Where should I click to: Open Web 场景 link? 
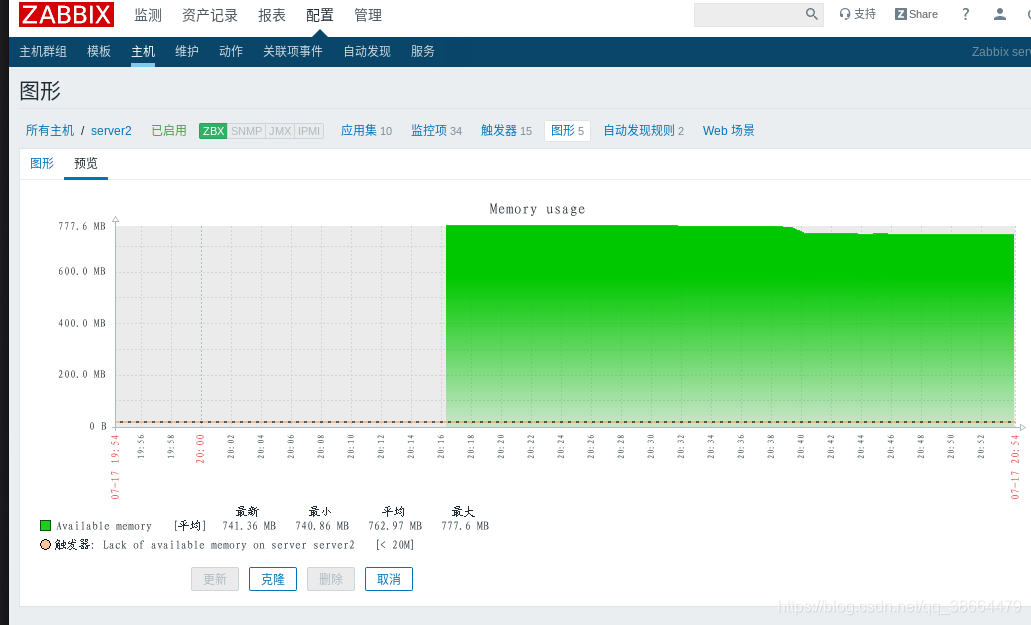point(729,131)
